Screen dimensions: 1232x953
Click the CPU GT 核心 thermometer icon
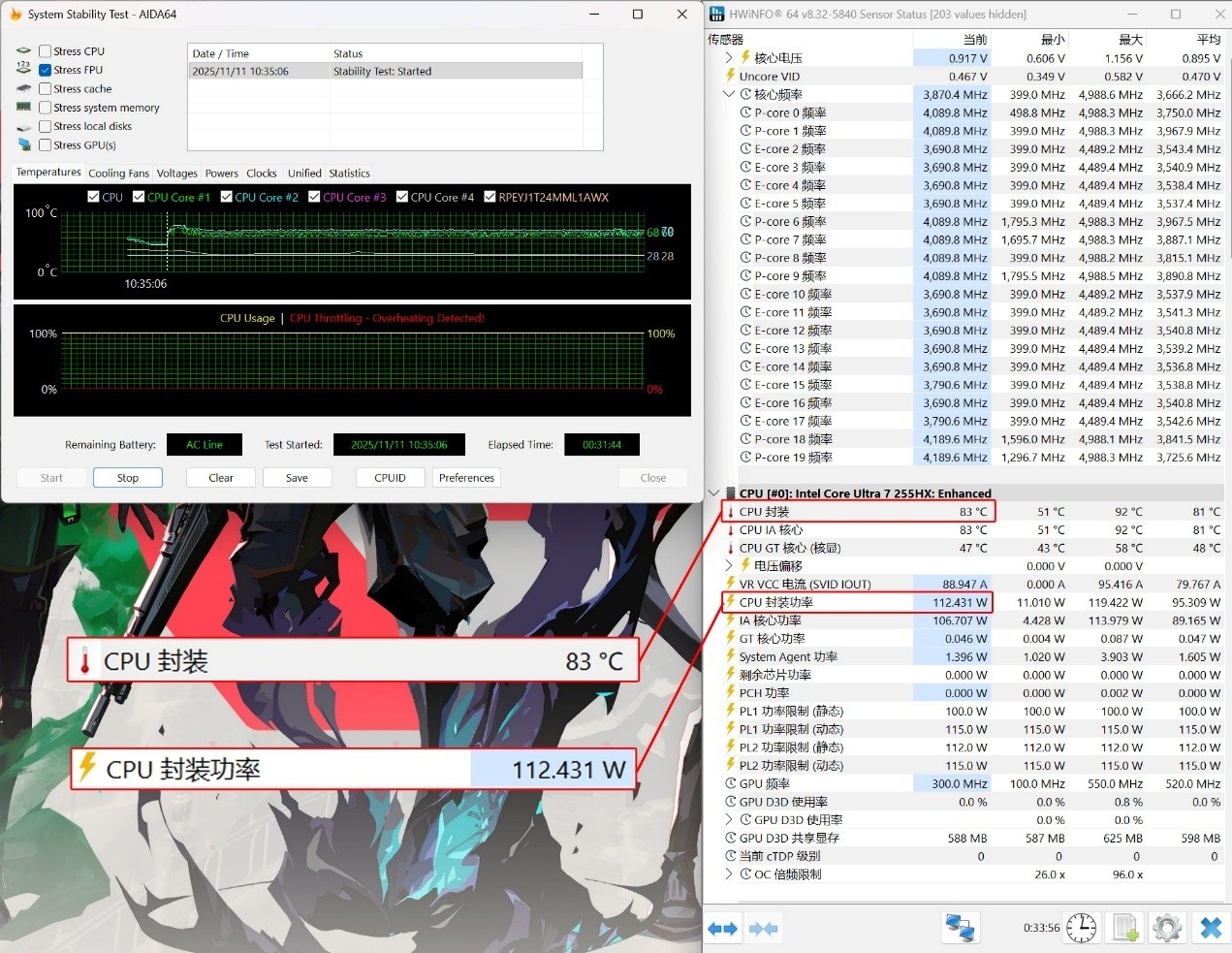731,548
